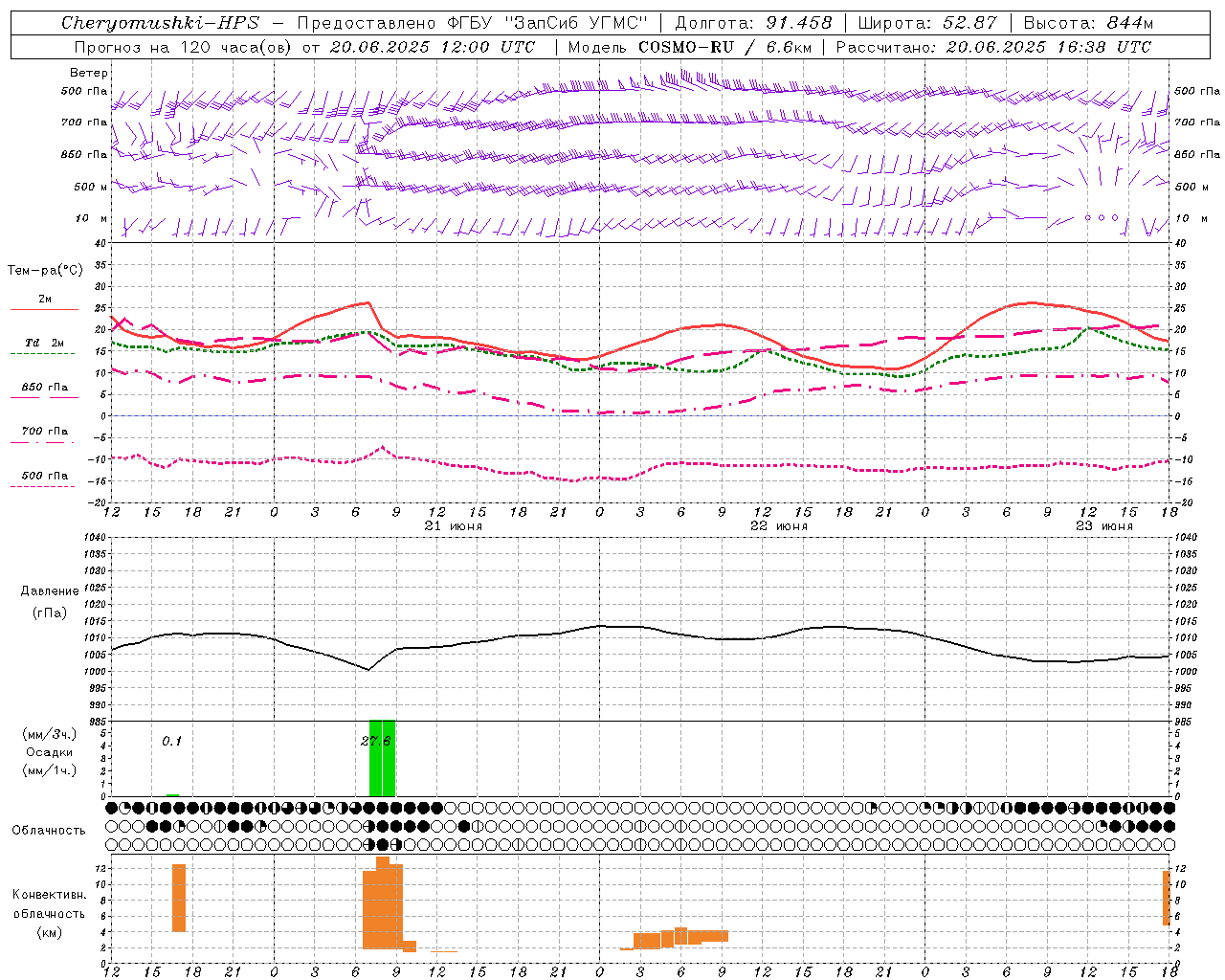This screenshot has width=1225, height=980.
Task: Click the elevation text 'Высота: 844м'
Action: pos(1088,23)
